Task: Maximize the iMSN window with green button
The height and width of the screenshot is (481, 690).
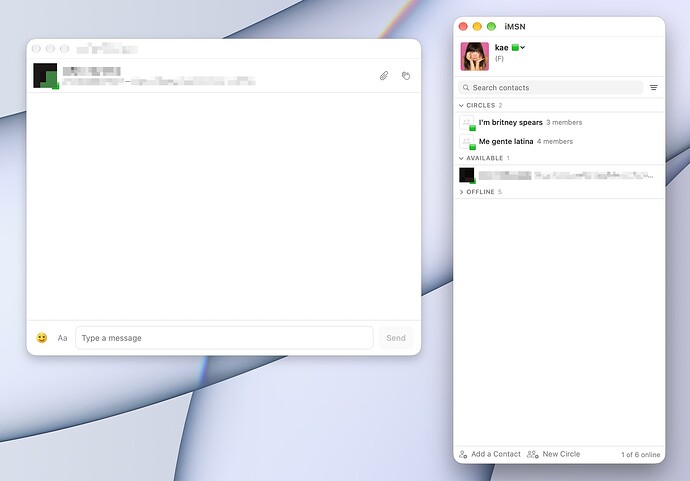Action: [x=492, y=26]
